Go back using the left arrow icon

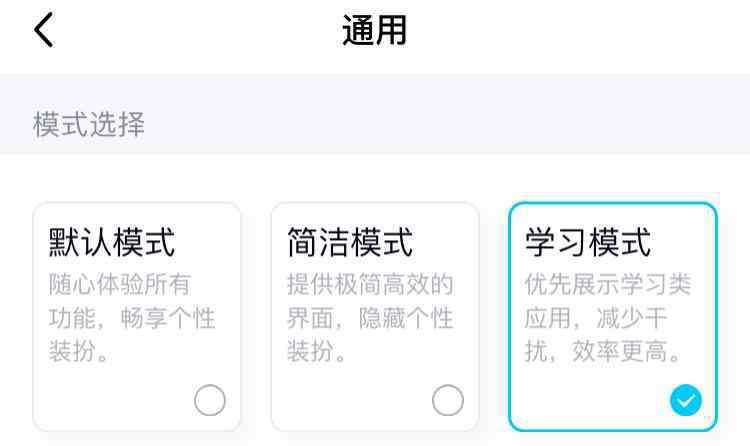click(x=44, y=30)
